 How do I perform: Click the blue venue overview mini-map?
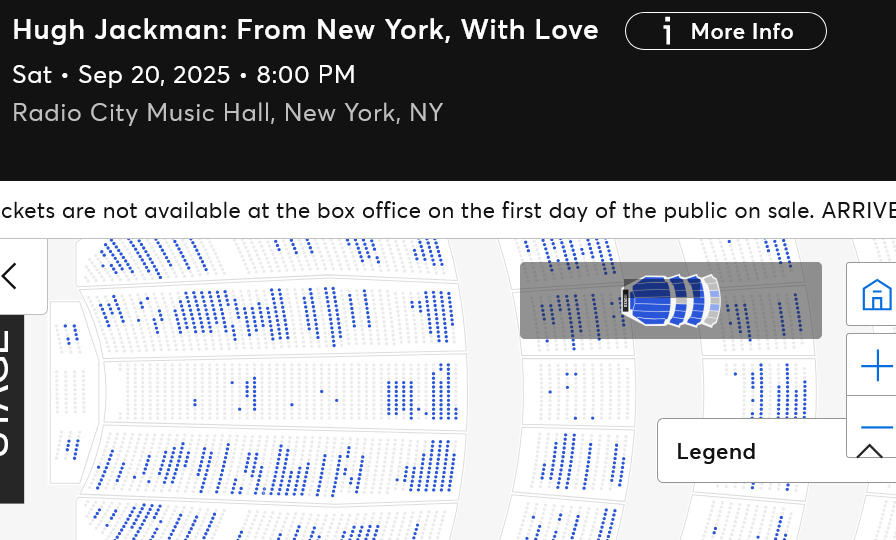(x=670, y=300)
